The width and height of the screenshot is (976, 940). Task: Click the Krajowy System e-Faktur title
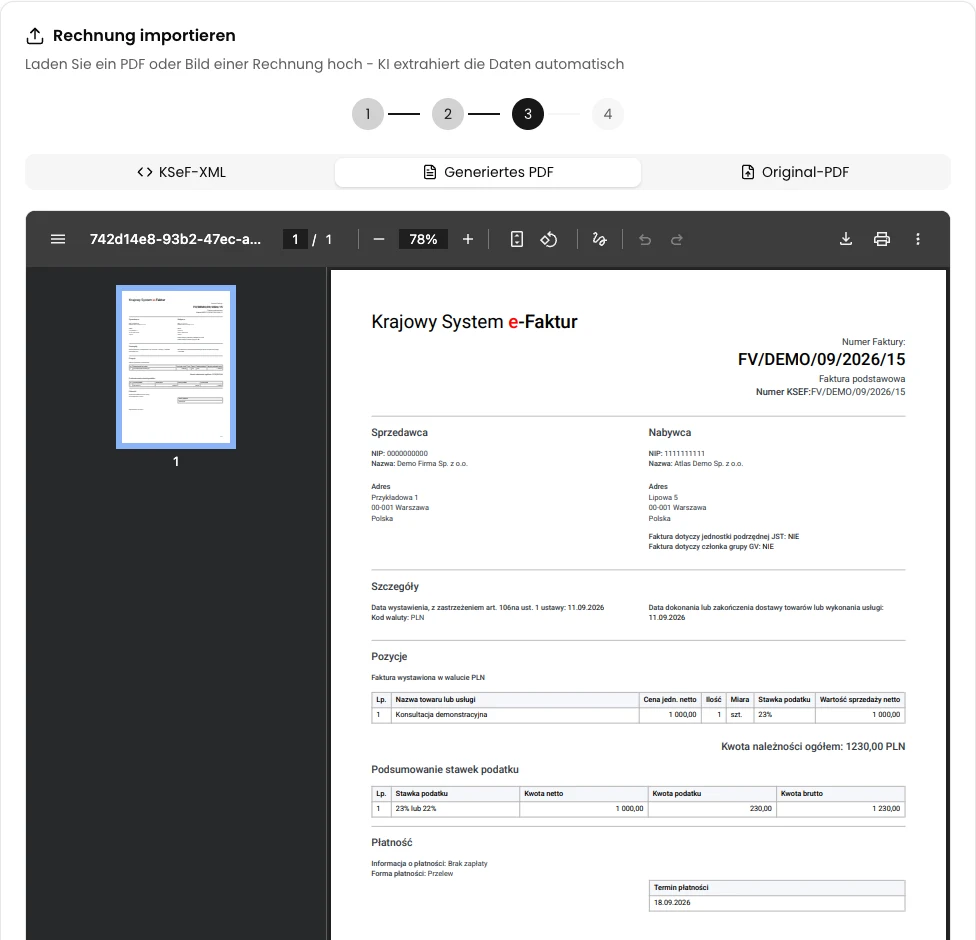[x=474, y=322]
